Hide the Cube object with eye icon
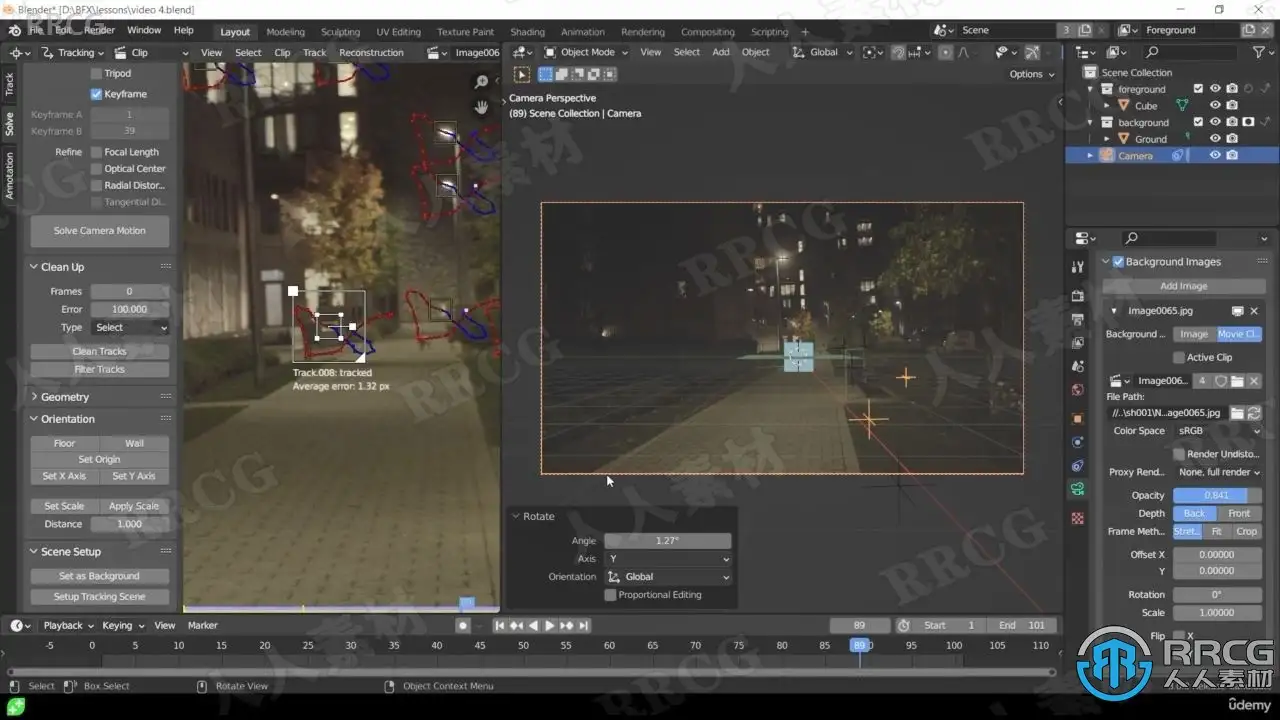The image size is (1280, 720). (1215, 105)
